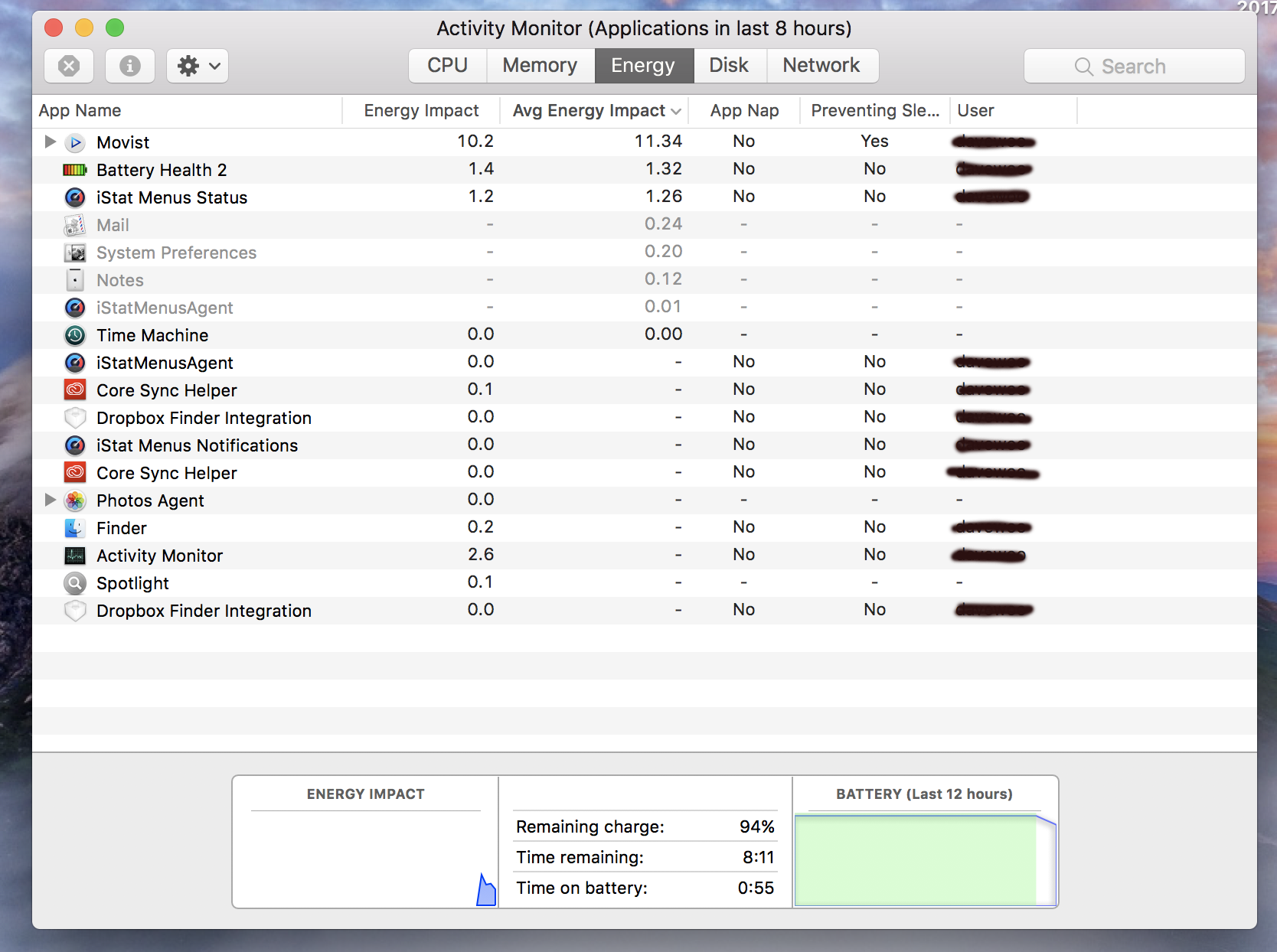Click the search magnifier icon

1083,67
